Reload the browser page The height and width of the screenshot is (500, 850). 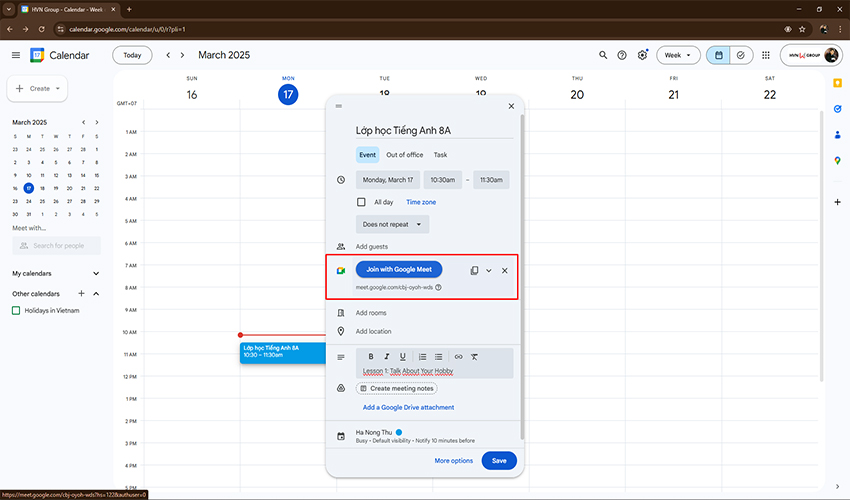[41, 29]
